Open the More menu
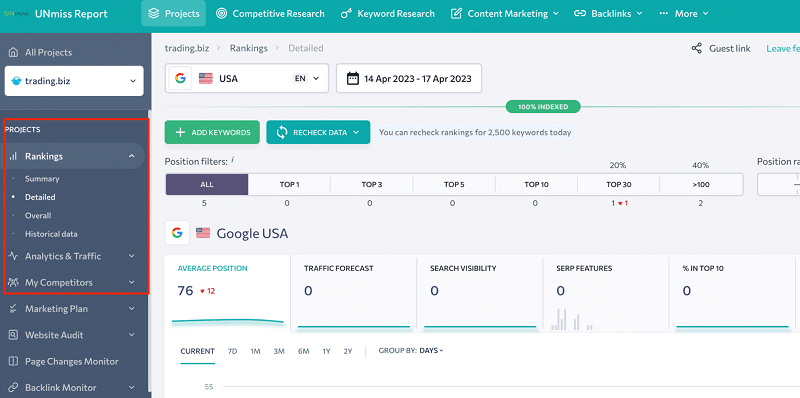 click(x=684, y=14)
